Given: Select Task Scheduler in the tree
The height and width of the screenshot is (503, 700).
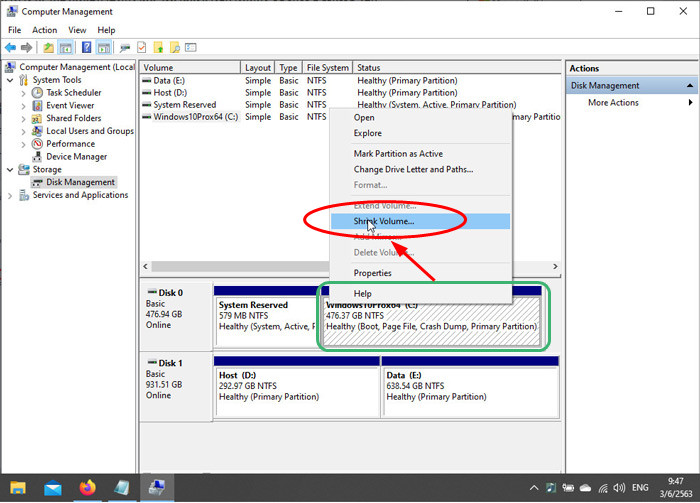Looking at the screenshot, I should point(74,92).
